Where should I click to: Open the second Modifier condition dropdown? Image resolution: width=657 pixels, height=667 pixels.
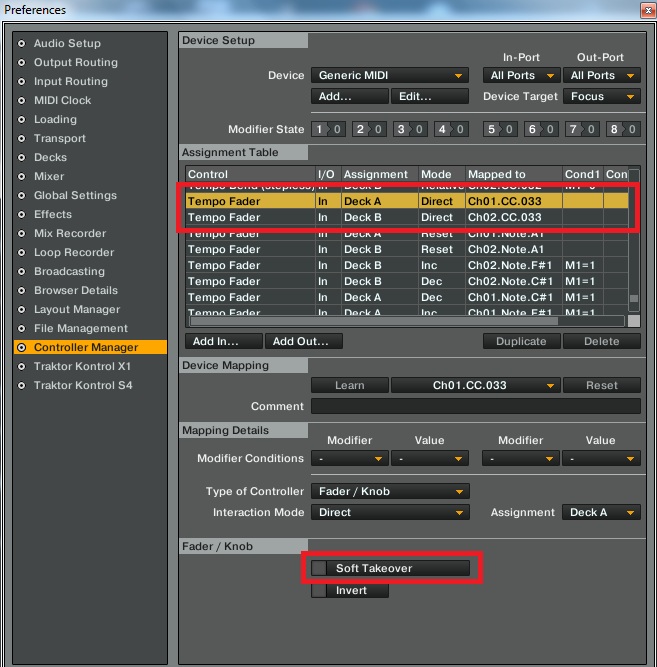(521, 459)
